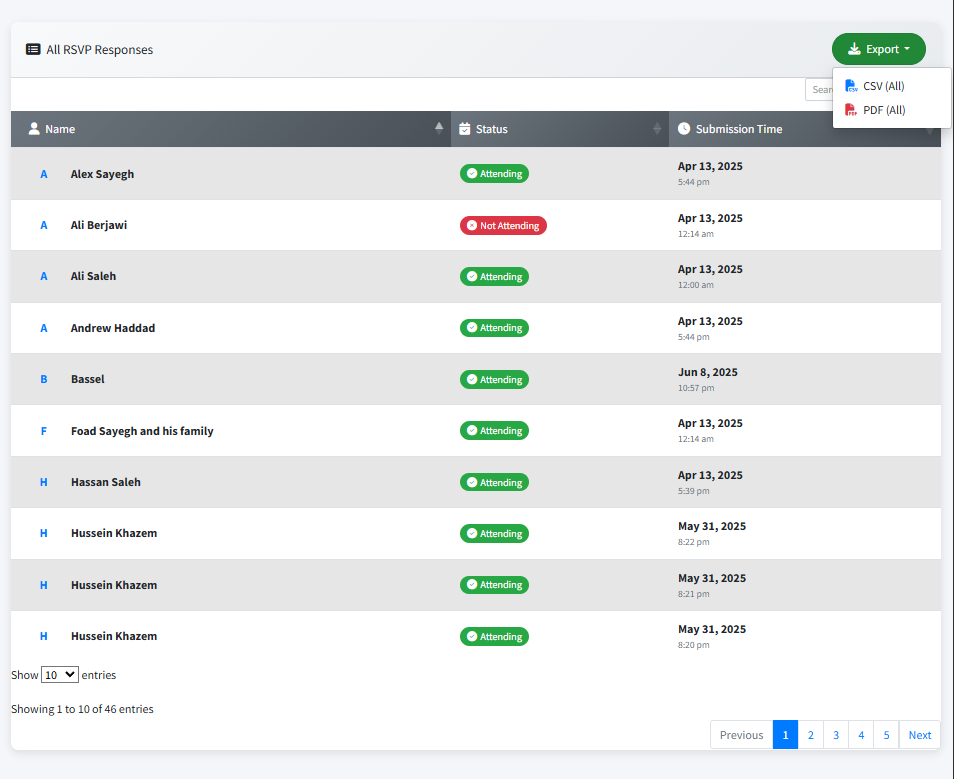Viewport: 954px width, 779px height.
Task: Jump to page 3 of results
Action: (x=836, y=735)
